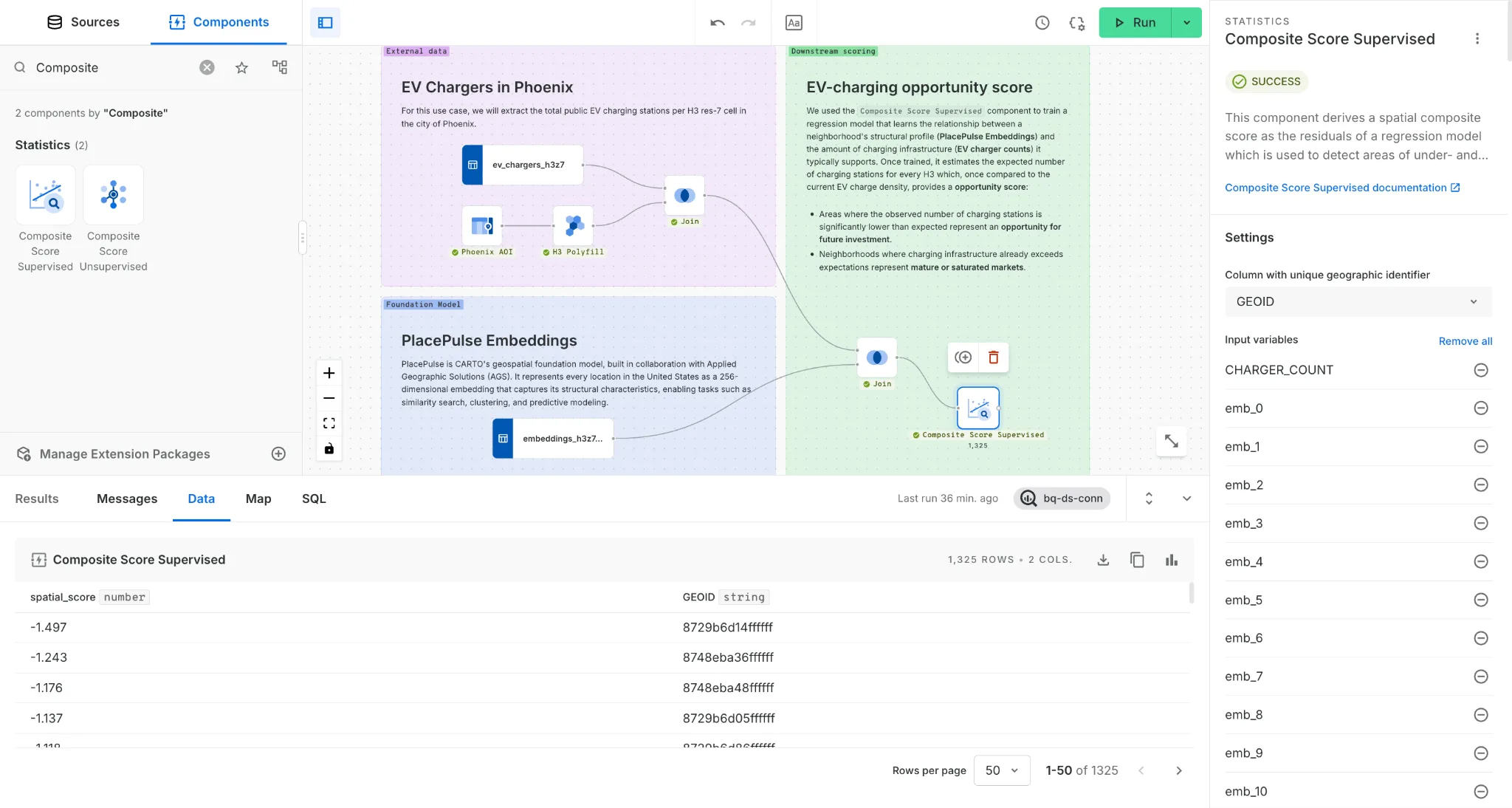Viewport: 1512px width, 808px height.
Task: Open the workflow API settings icon
Action: [1077, 22]
